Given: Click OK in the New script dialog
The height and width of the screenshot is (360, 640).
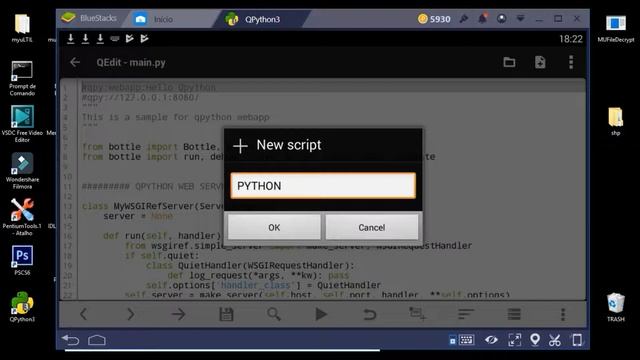Looking at the screenshot, I should coord(274,227).
